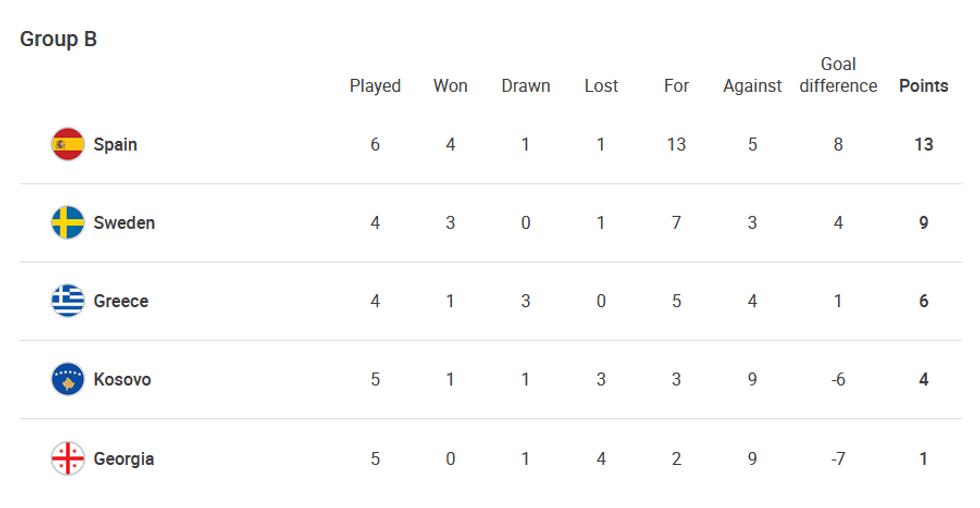Click the Kosovo flag icon
The image size is (980, 508).
point(68,380)
